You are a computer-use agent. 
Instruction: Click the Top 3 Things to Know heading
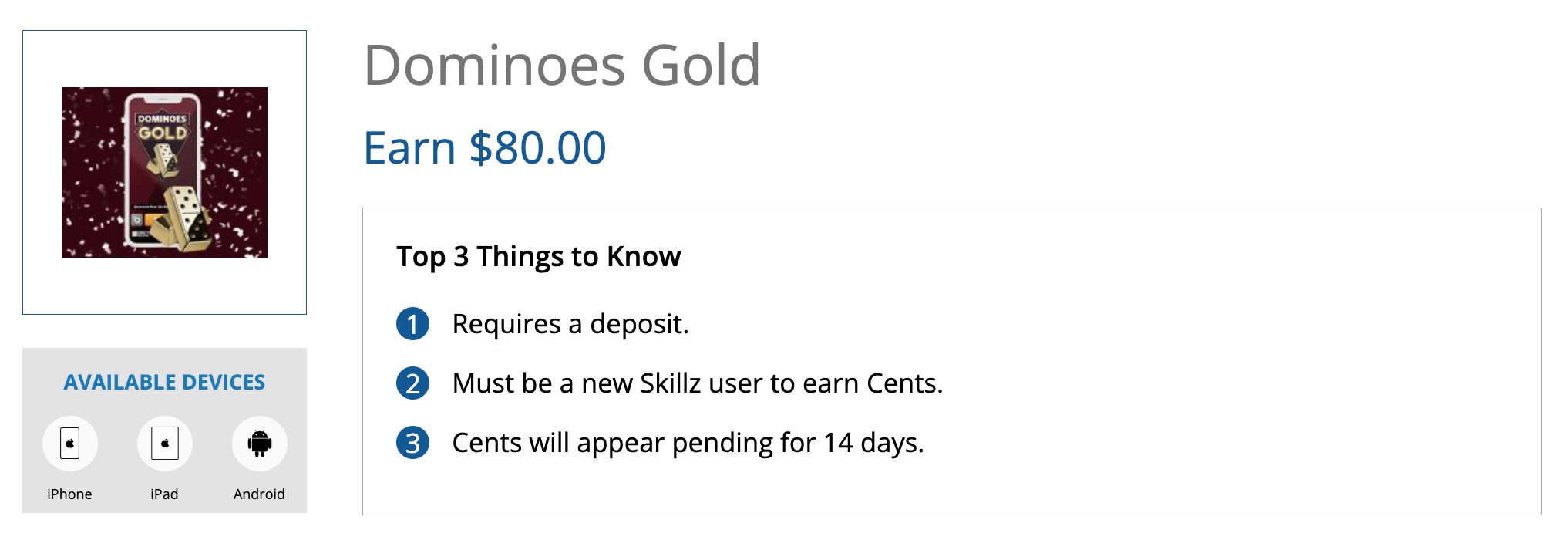click(x=539, y=256)
